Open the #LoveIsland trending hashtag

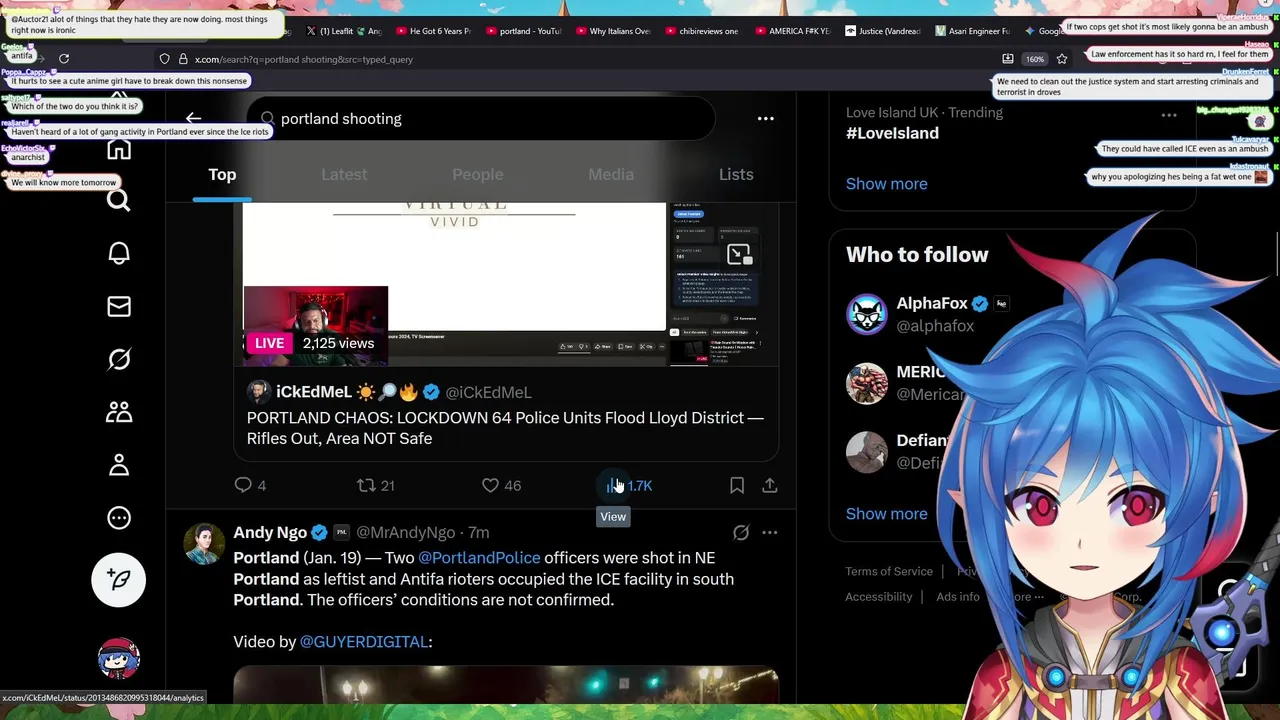click(x=892, y=133)
